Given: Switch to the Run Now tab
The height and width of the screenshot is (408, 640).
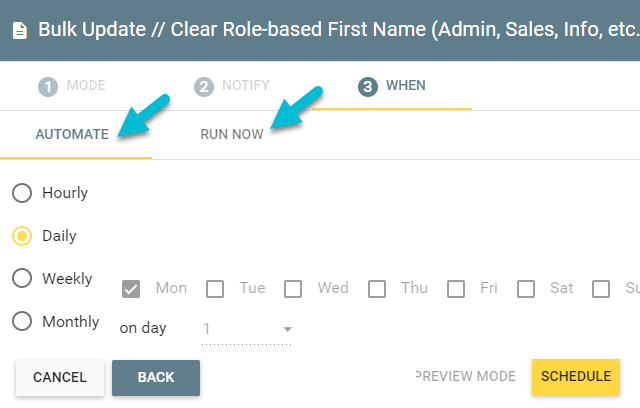Looking at the screenshot, I should click(x=232, y=134).
